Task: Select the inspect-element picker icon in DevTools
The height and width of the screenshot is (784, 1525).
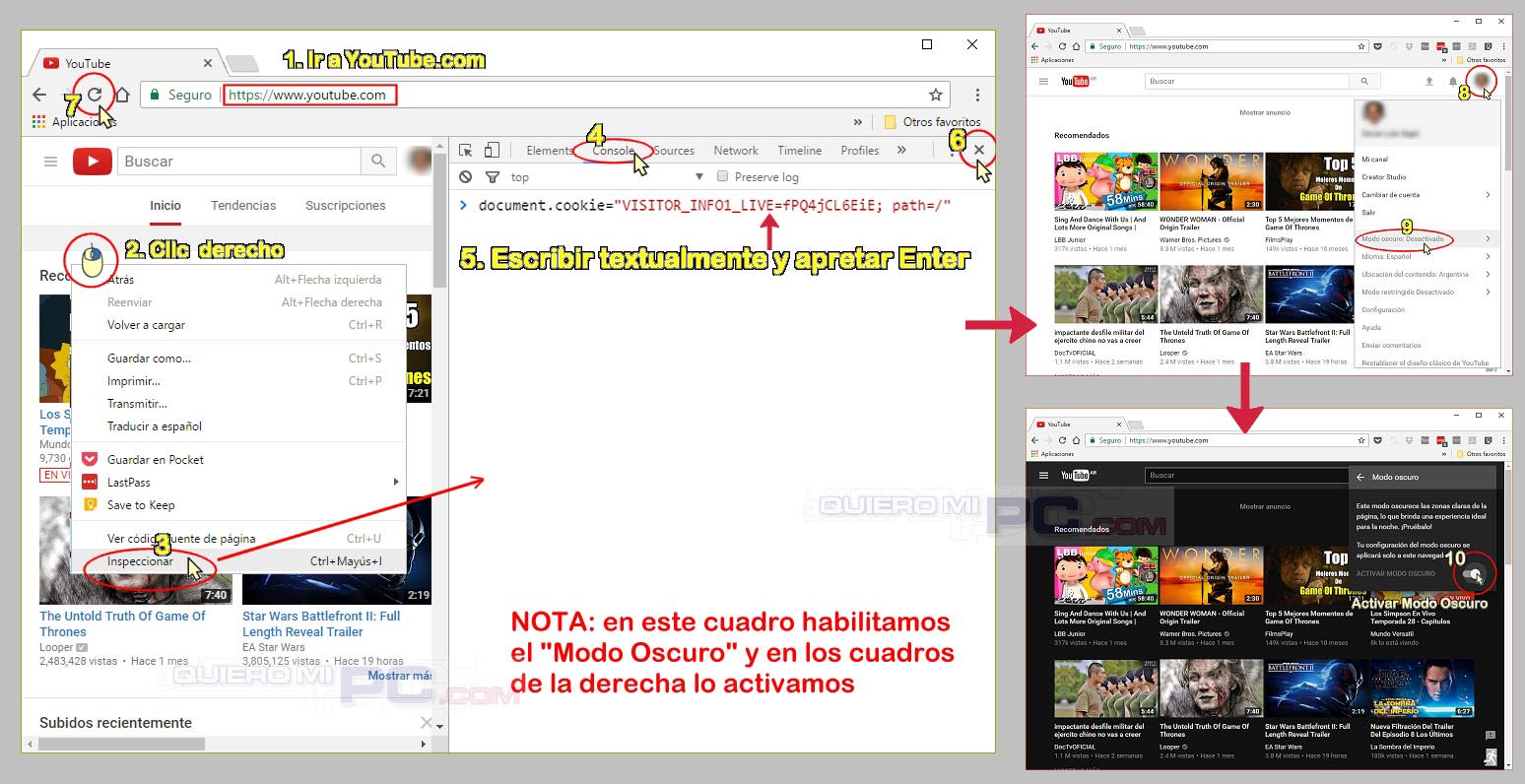Action: click(466, 150)
